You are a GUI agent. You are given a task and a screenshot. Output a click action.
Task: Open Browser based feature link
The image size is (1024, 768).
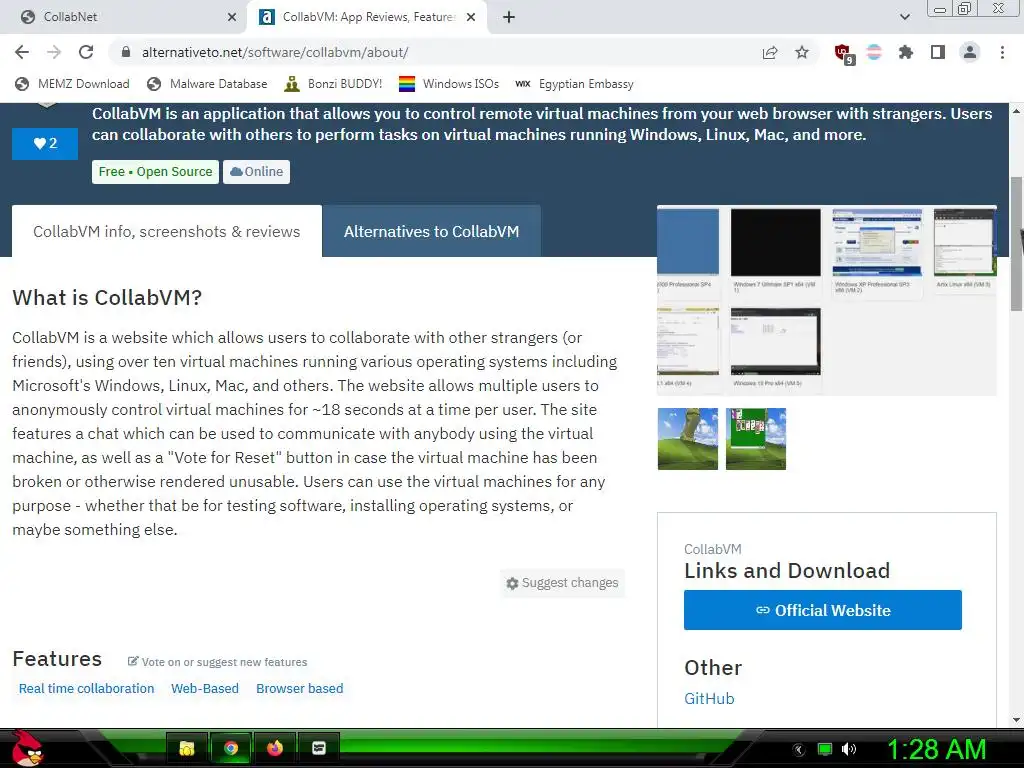(300, 688)
